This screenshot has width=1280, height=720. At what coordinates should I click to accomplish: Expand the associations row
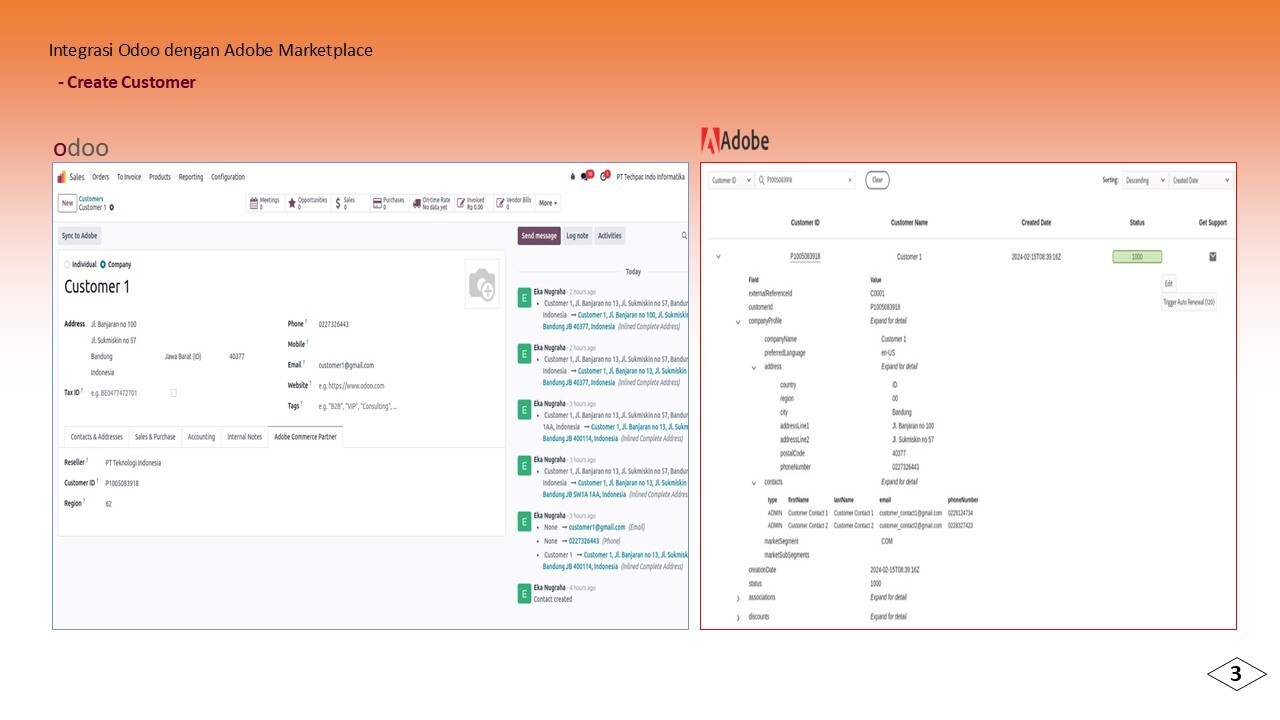[738, 598]
